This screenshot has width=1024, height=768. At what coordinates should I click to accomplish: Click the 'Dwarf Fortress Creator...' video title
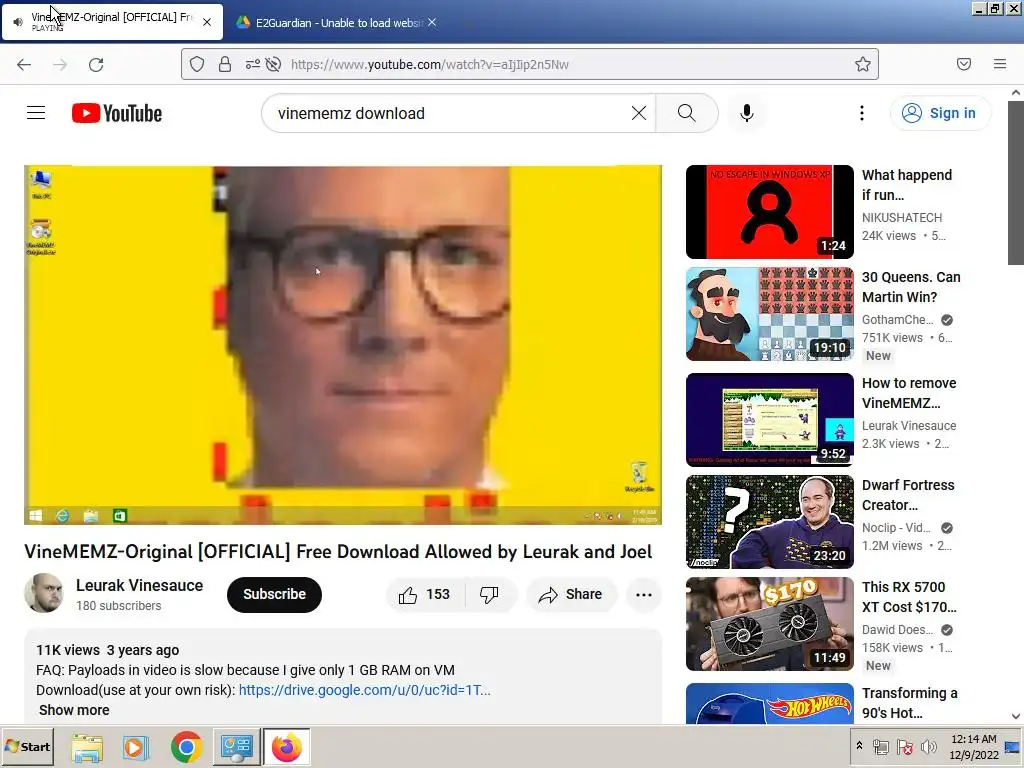(x=908, y=495)
